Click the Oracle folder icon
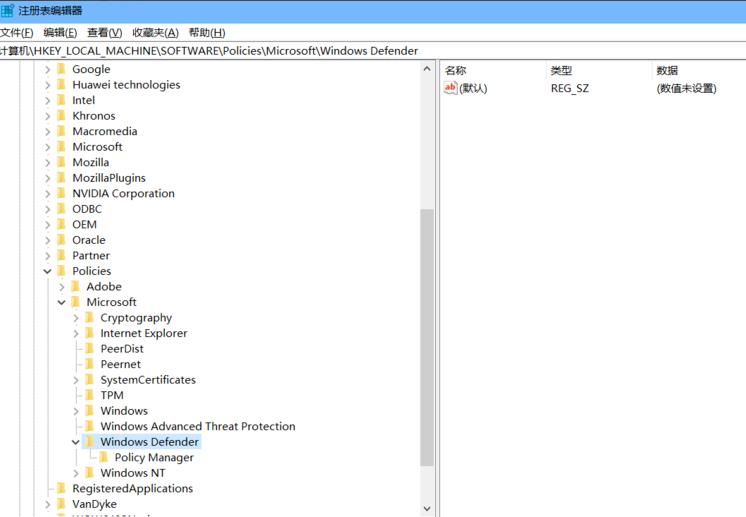The width and height of the screenshot is (746, 517). pyautogui.click(x=61, y=240)
